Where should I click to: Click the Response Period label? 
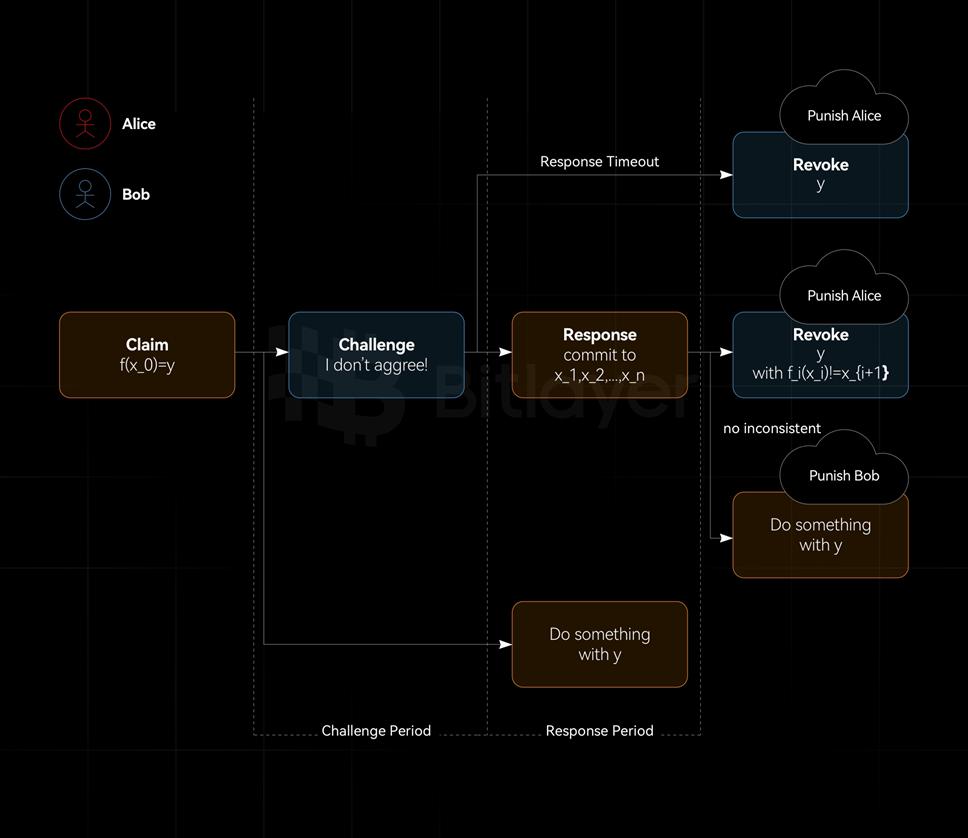pyautogui.click(x=599, y=731)
